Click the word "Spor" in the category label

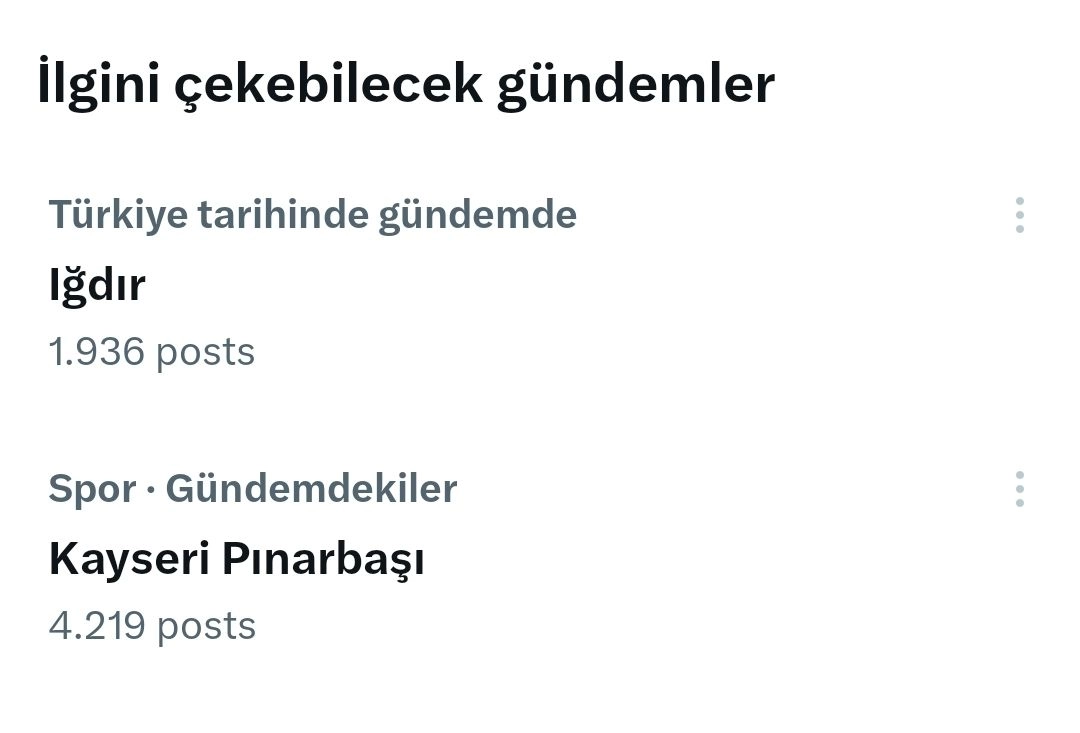(92, 489)
